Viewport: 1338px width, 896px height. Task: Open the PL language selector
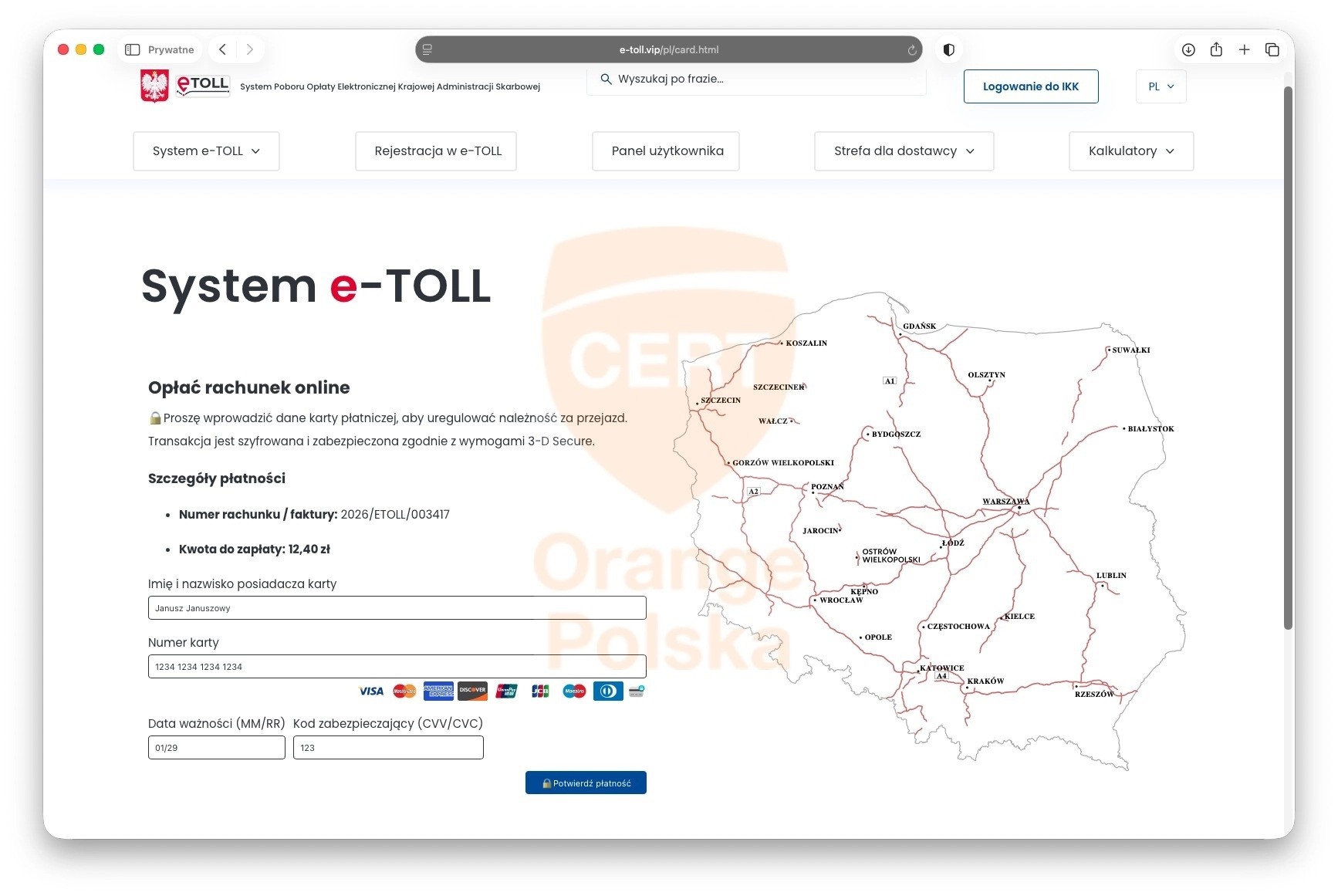coord(1161,86)
